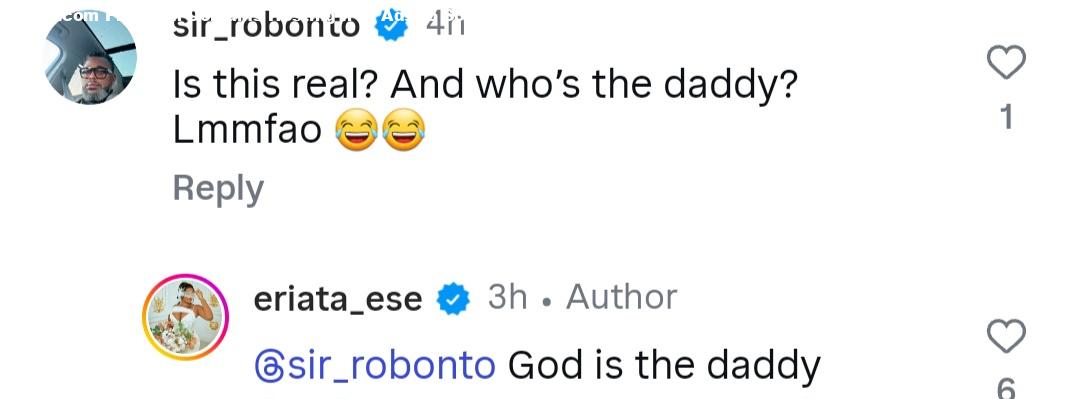The image size is (1080, 399).
Task: Click the second laughing-crying emoji
Action: pos(403,130)
